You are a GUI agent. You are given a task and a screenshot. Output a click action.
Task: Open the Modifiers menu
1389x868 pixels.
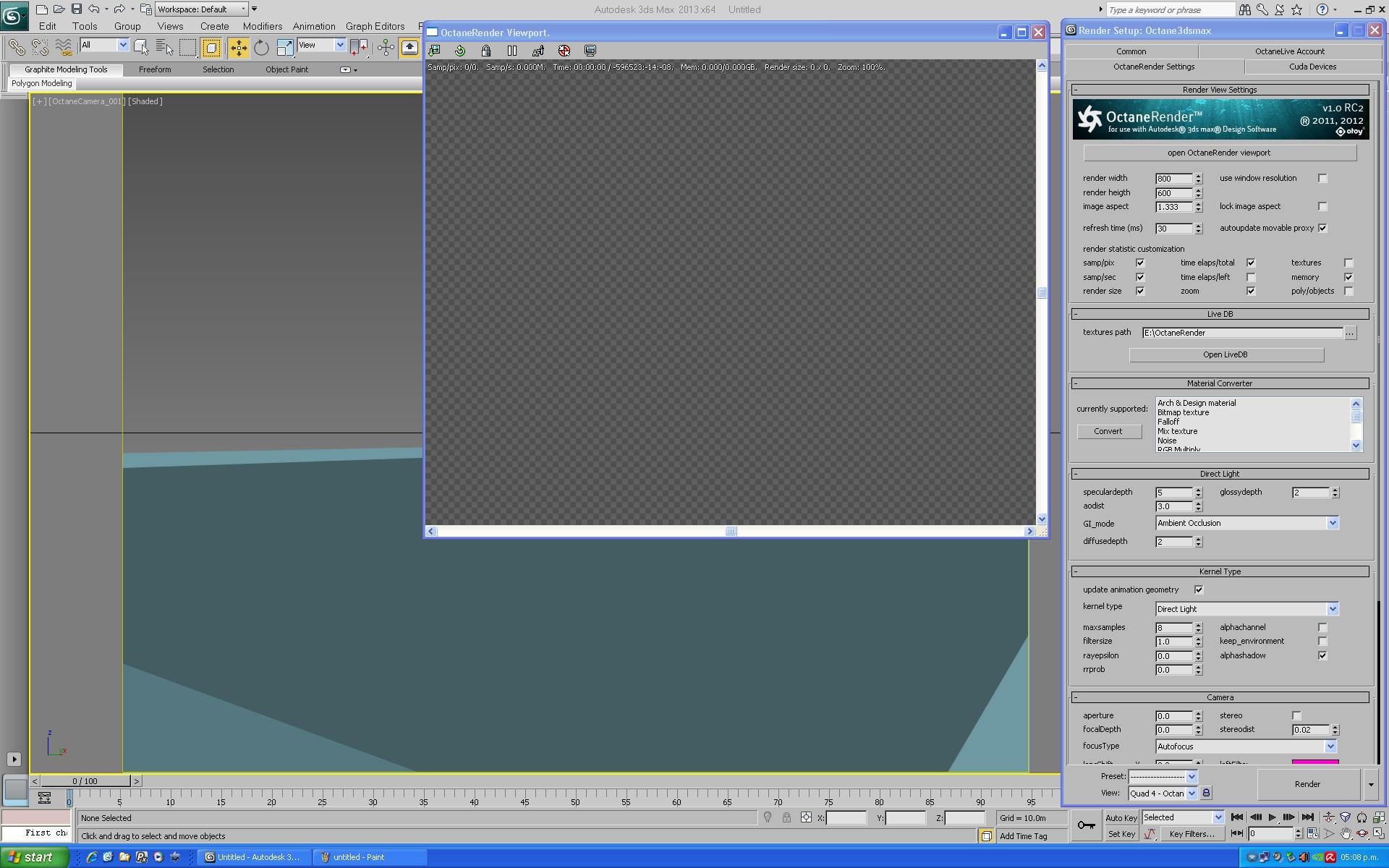pos(262,26)
